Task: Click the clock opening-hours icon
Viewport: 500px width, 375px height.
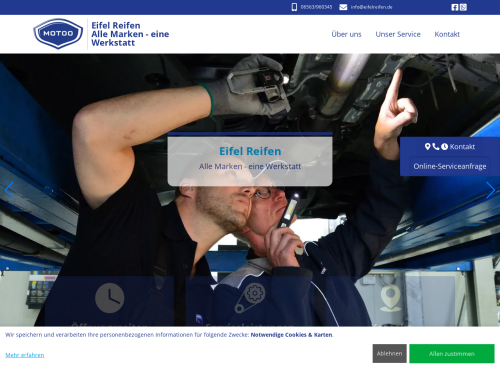Action: [x=110, y=298]
